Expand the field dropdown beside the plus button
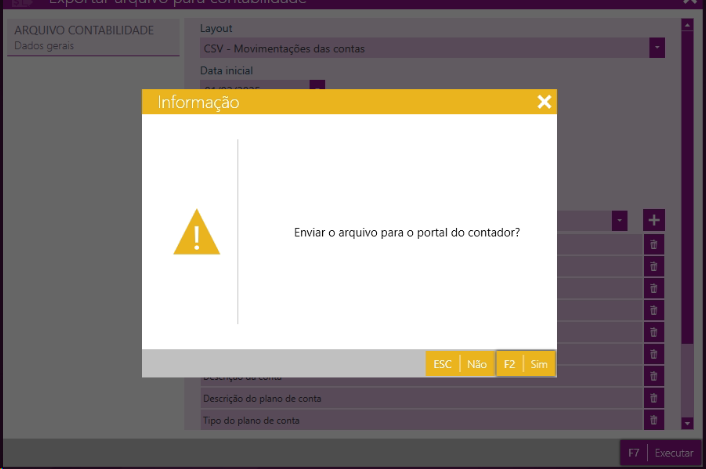Screen dimensions: 706x469 pos(620,220)
